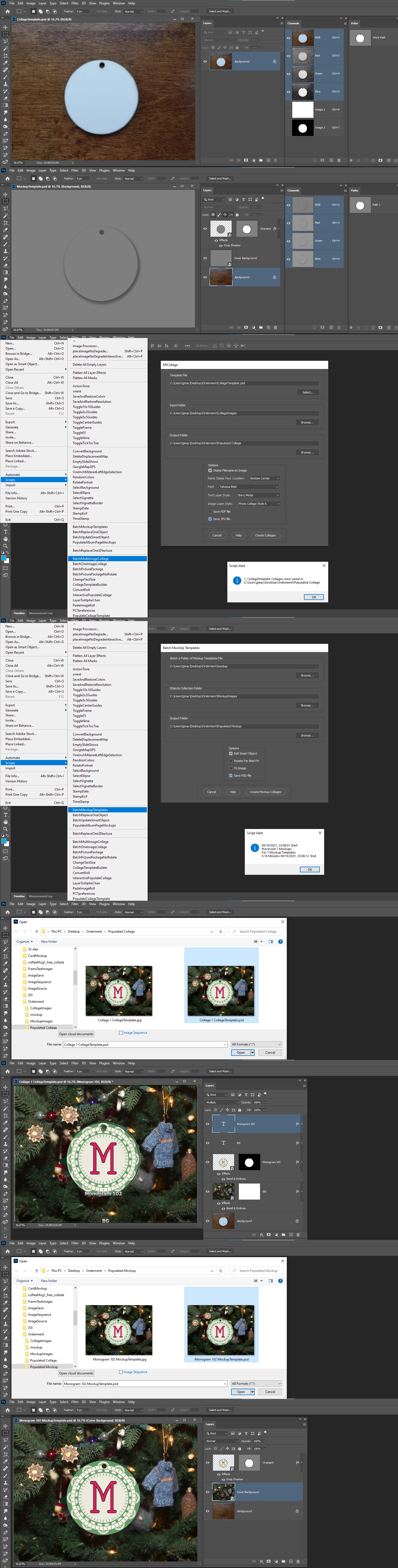Open the Organize menu in Populated Collage dialog

pos(24,942)
